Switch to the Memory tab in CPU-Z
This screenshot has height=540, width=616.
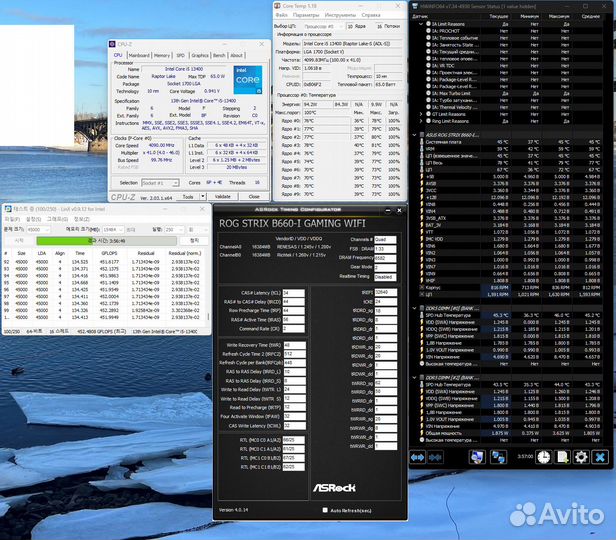click(161, 56)
